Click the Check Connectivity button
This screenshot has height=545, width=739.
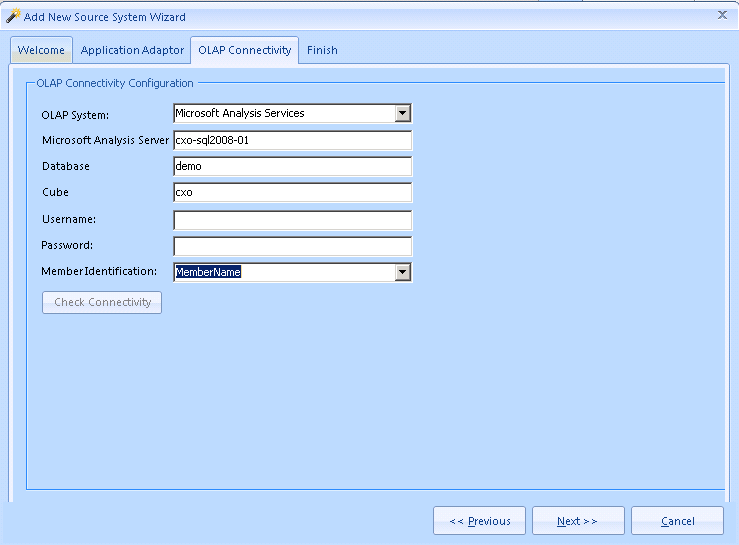102,302
